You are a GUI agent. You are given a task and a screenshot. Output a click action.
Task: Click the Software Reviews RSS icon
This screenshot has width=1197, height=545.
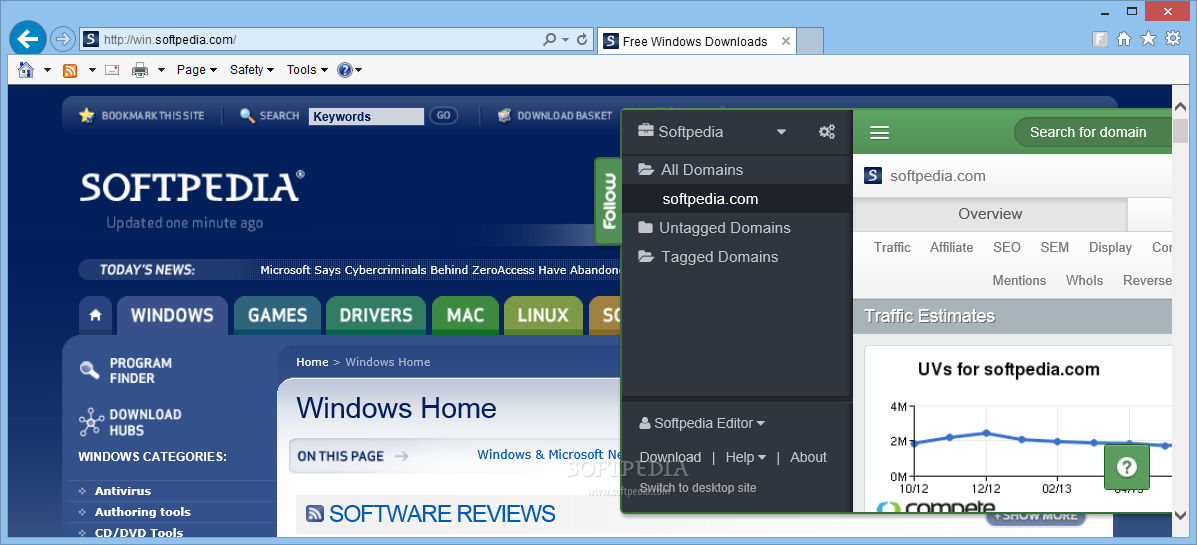315,513
